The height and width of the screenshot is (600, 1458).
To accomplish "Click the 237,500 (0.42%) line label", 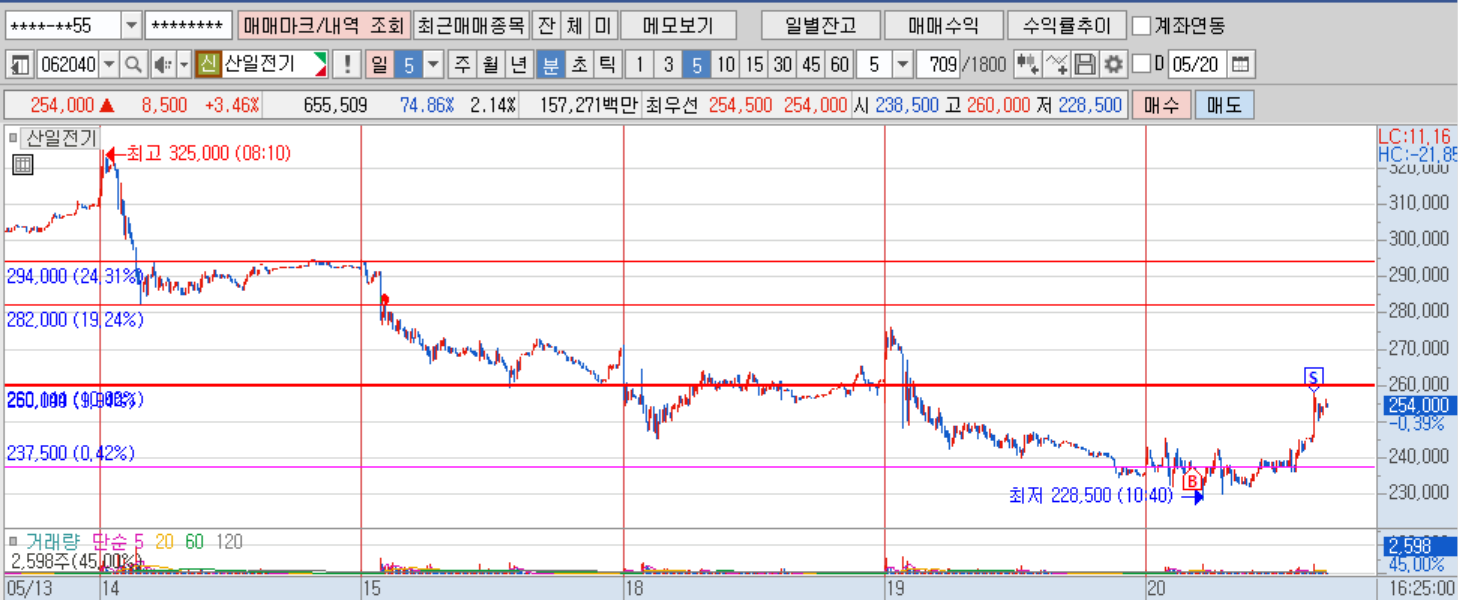I will coord(71,453).
